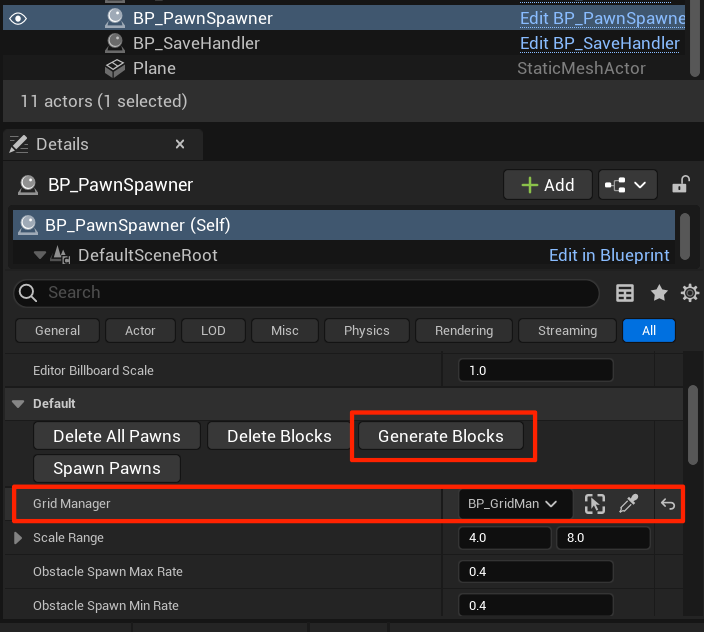
Task: Expand the Scale Range property
Action: point(18,538)
